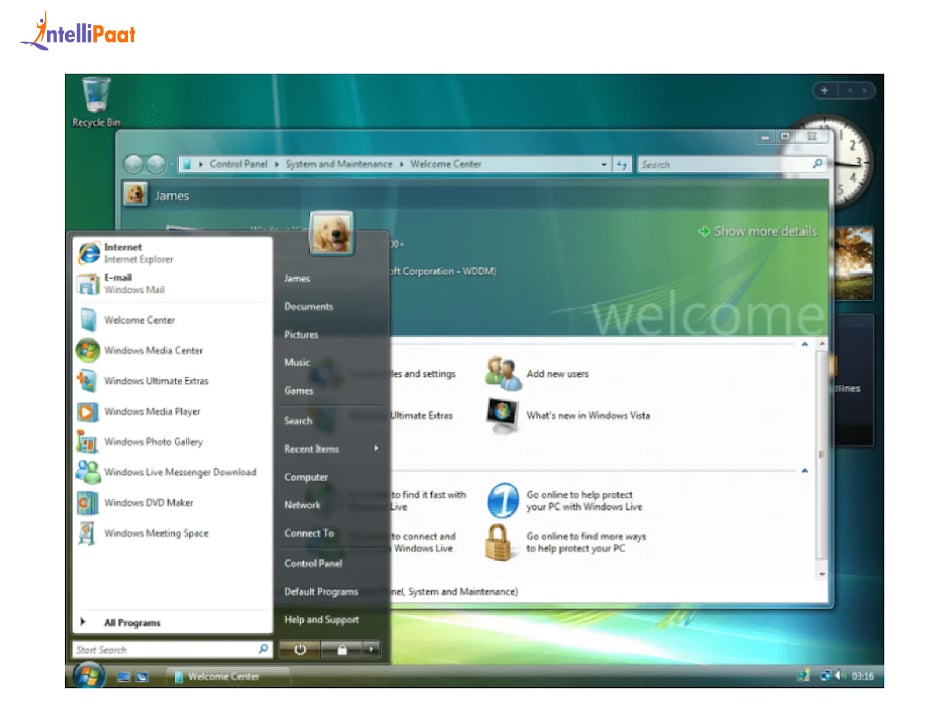Screen dimensions: 950x725
Task: Click the taskbar clock showing 03:16
Action: (x=863, y=676)
